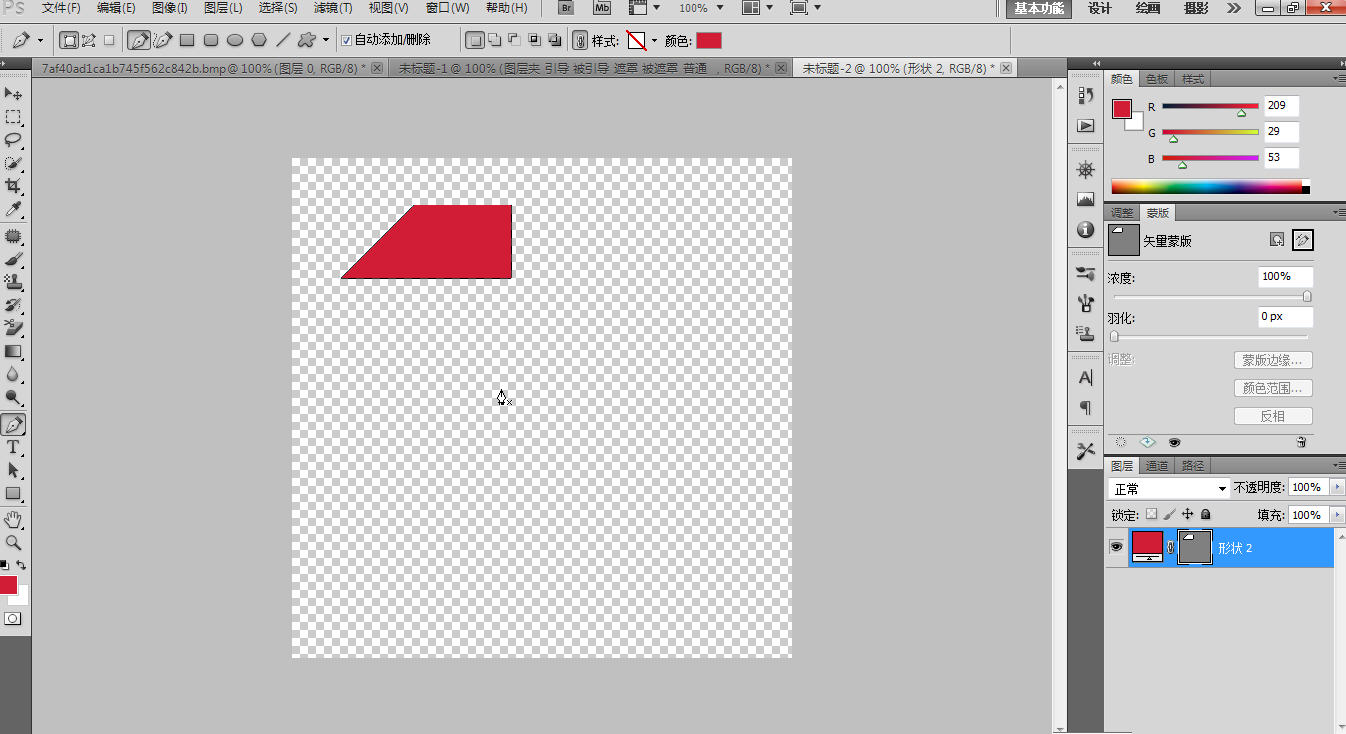
Task: Open the 滤镜(T) menu
Action: tap(333, 8)
